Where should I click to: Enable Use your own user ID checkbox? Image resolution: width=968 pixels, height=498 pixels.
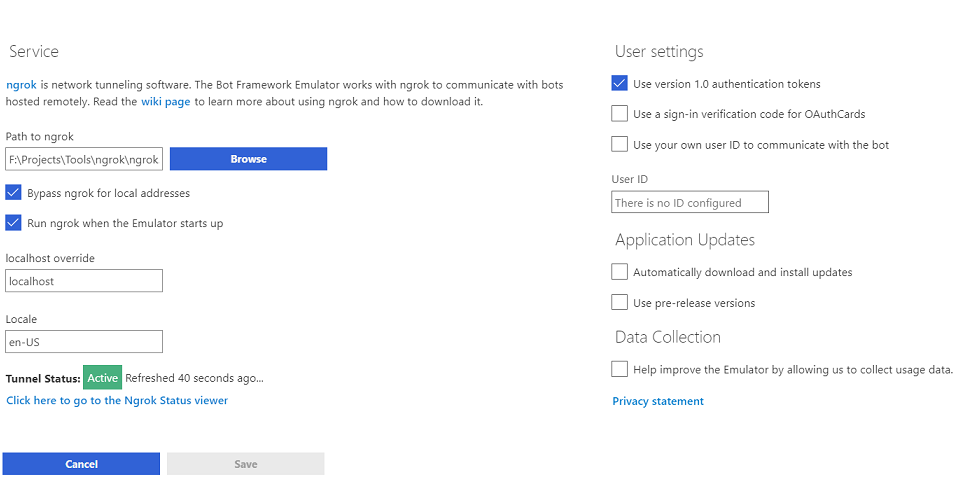click(619, 144)
